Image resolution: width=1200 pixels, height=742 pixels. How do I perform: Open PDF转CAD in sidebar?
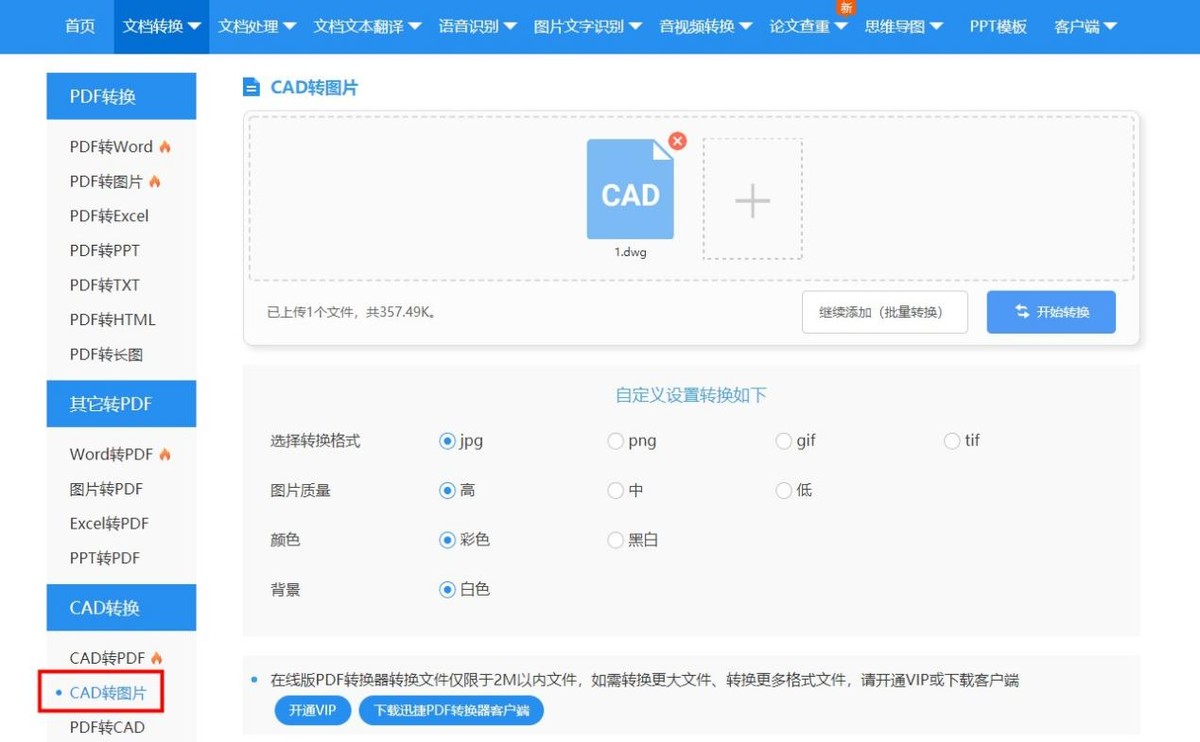click(107, 727)
